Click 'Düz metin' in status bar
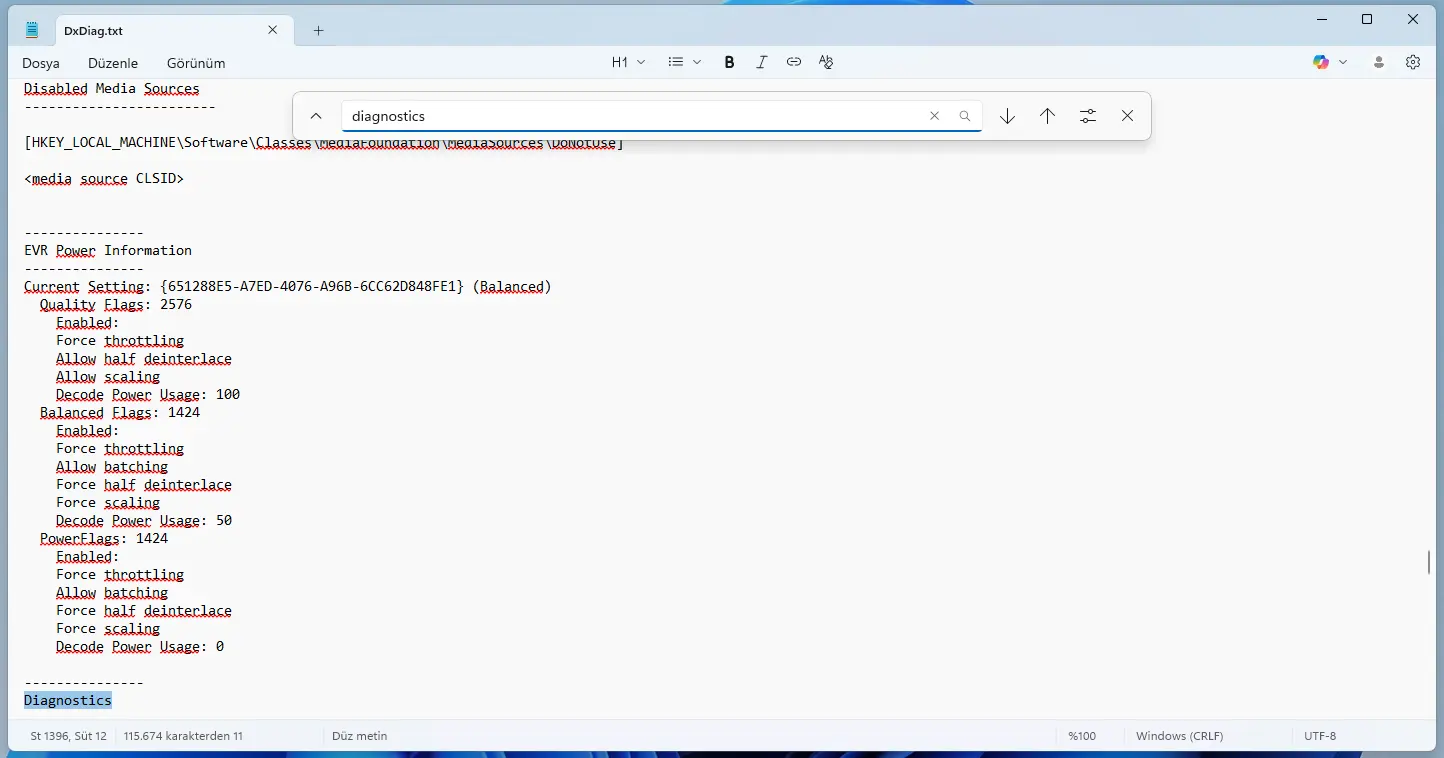The height and width of the screenshot is (758, 1444). tap(359, 736)
